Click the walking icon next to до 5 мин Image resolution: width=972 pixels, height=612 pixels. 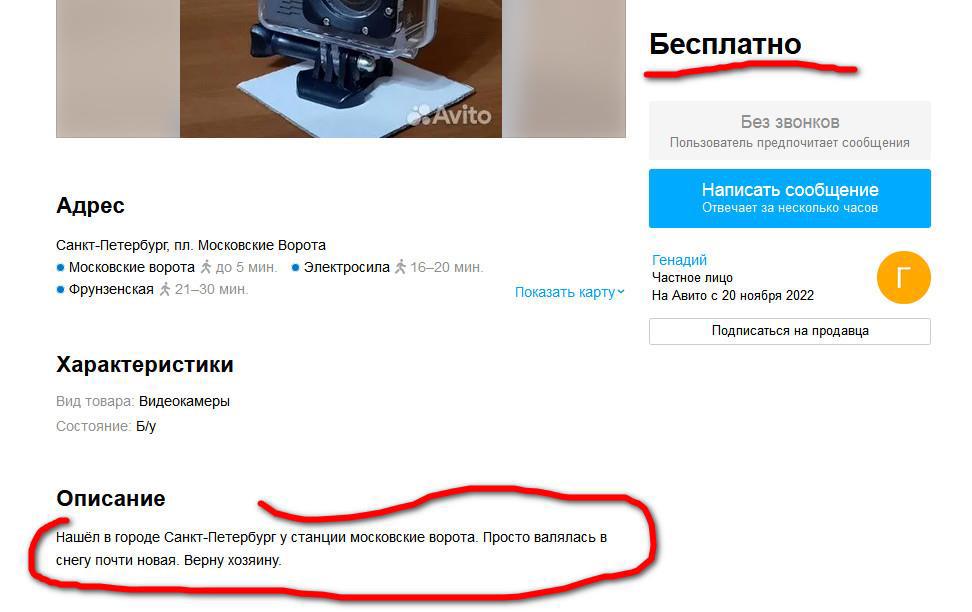(x=206, y=267)
